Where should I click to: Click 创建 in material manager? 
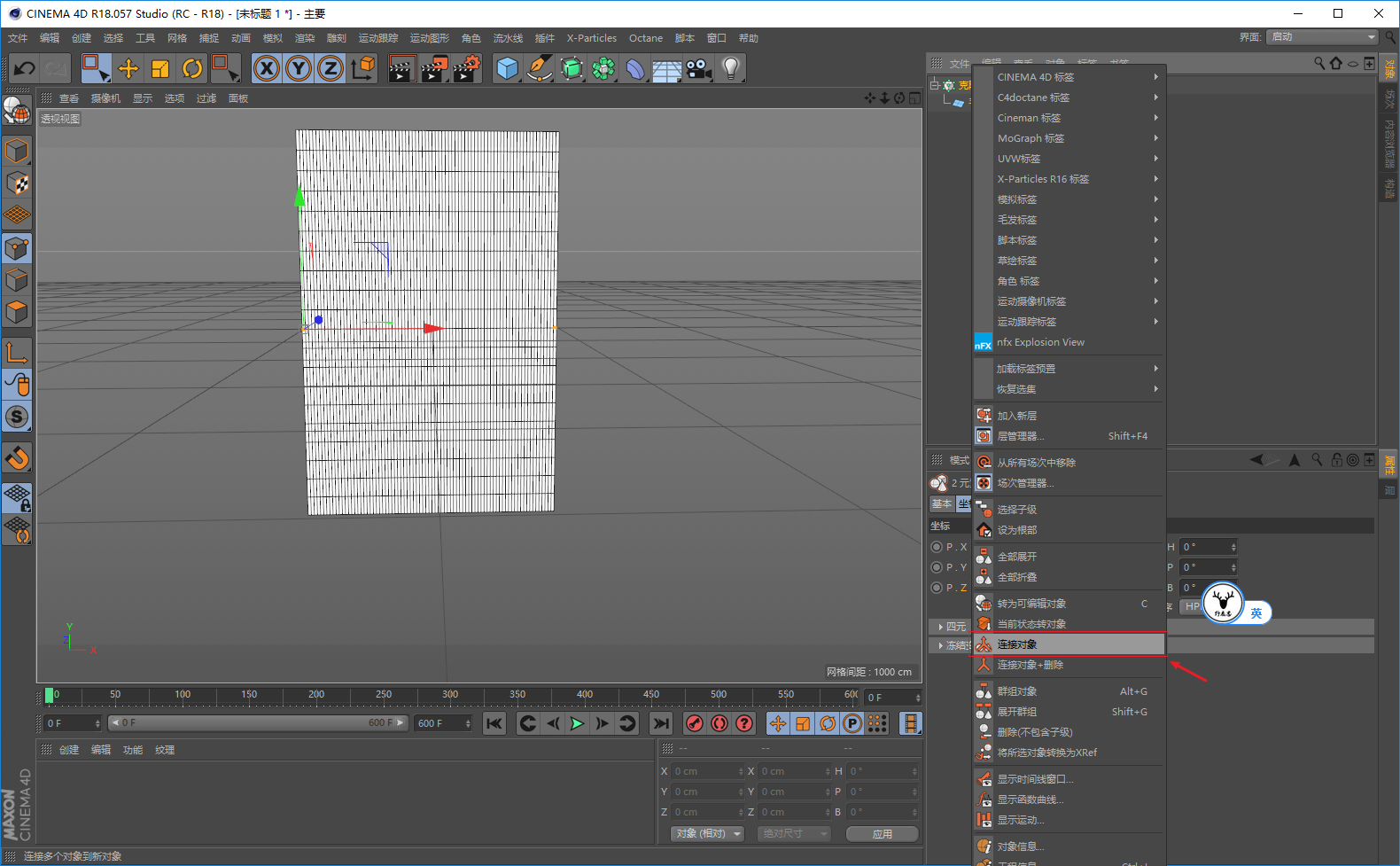[x=69, y=750]
